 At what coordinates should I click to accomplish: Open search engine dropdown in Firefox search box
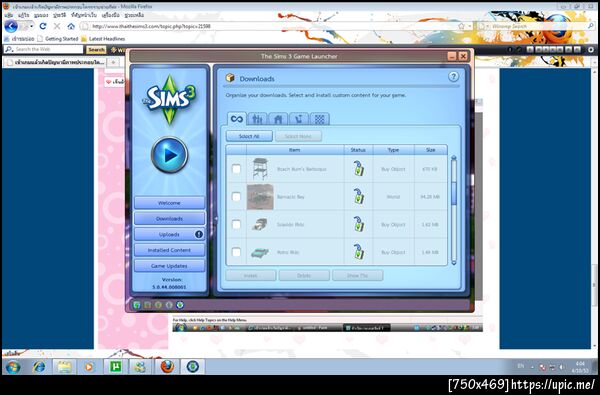click(x=488, y=26)
